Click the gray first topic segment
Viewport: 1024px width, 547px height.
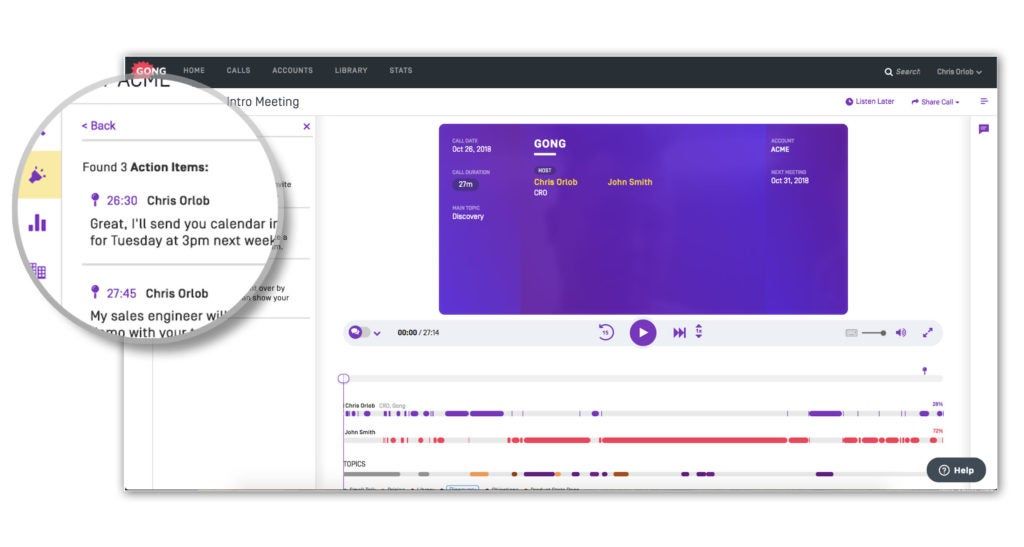372,474
